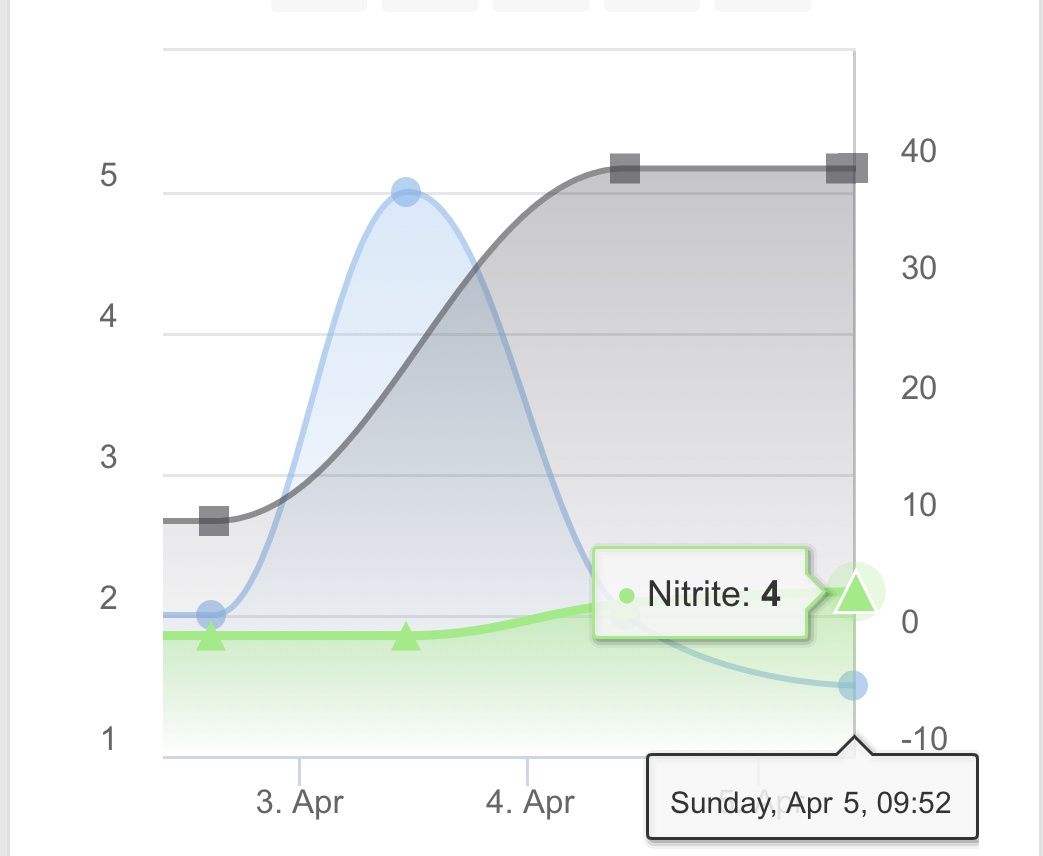1043x856 pixels.
Task: Click the 40 label on the right axis
Action: tap(919, 151)
